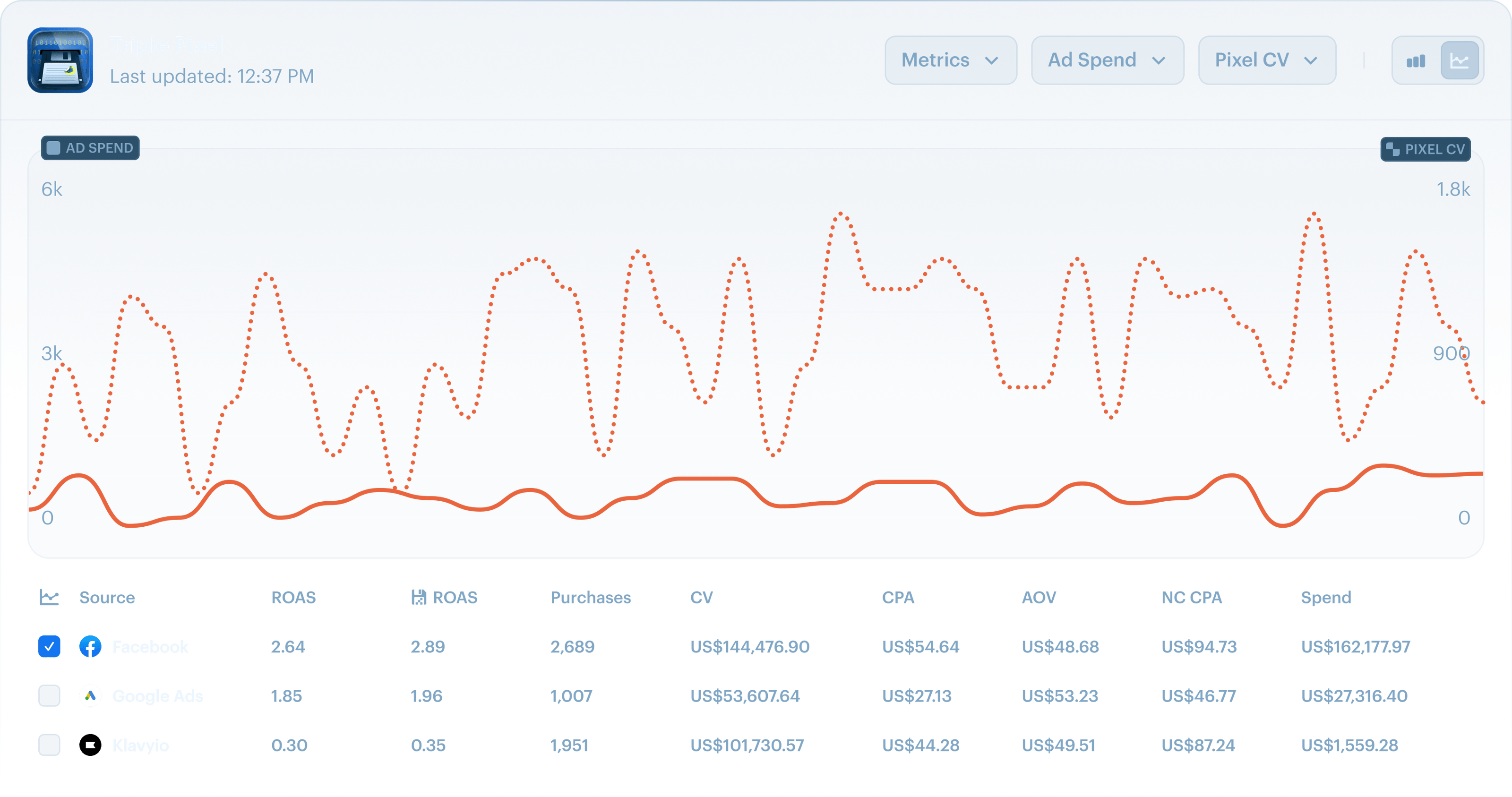
Task: Check the Klaviyo source checkbox
Action: (x=49, y=746)
